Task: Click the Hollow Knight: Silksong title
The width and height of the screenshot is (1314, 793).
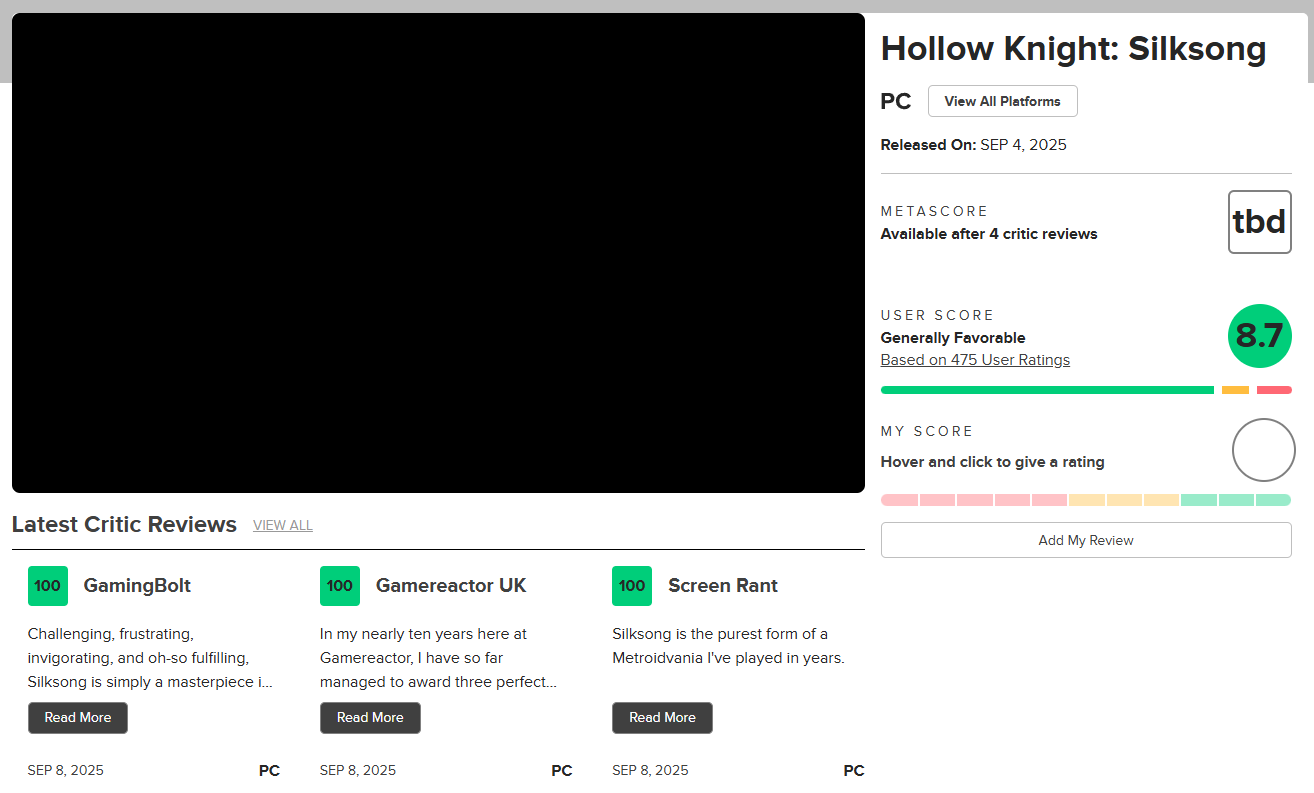Action: [x=1073, y=48]
